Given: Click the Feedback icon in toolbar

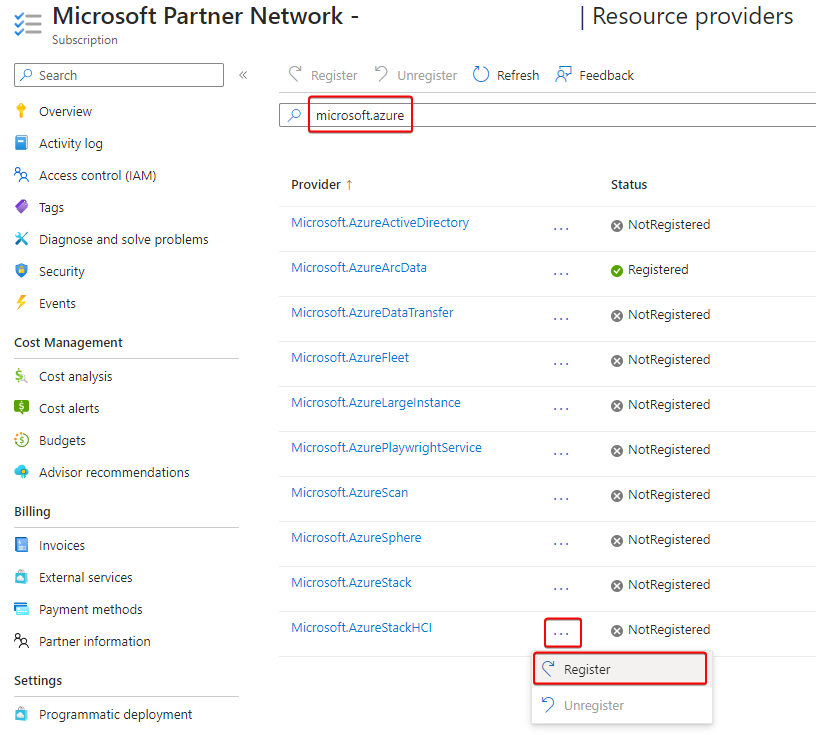Looking at the screenshot, I should 564,75.
